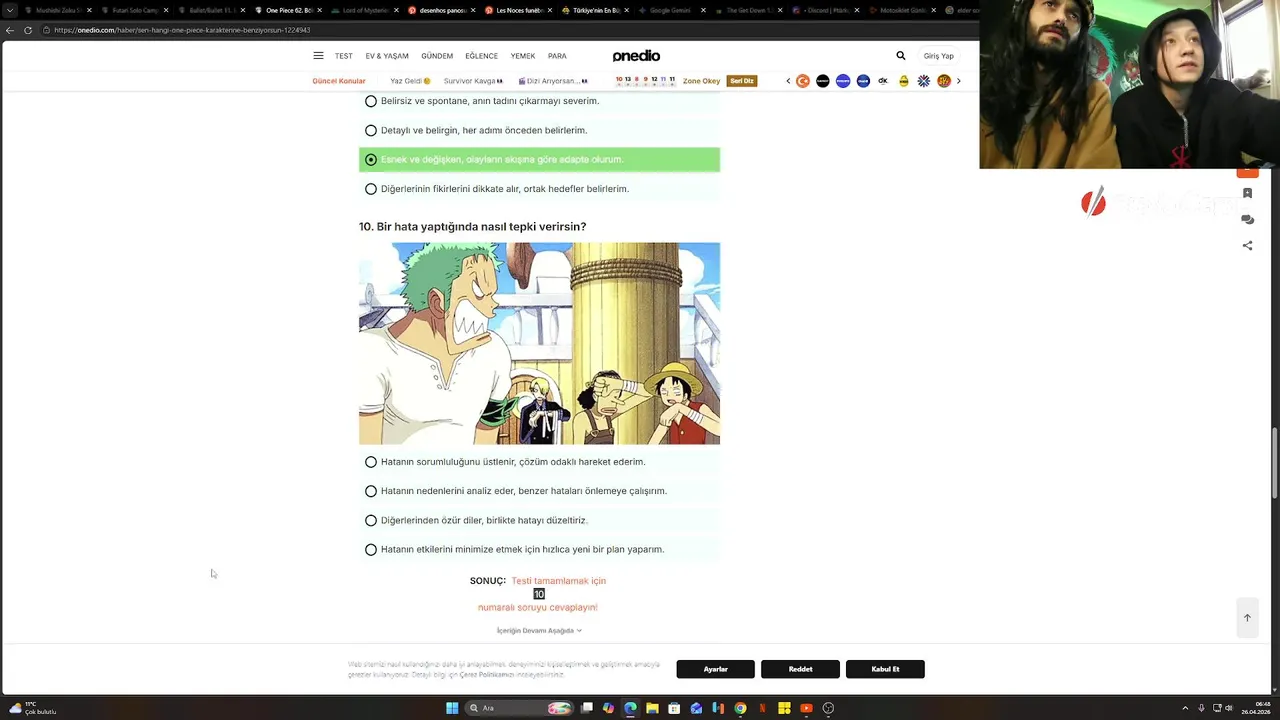Open the hamburger menu next to TEST
Viewport: 1280px width, 720px height.
(318, 56)
